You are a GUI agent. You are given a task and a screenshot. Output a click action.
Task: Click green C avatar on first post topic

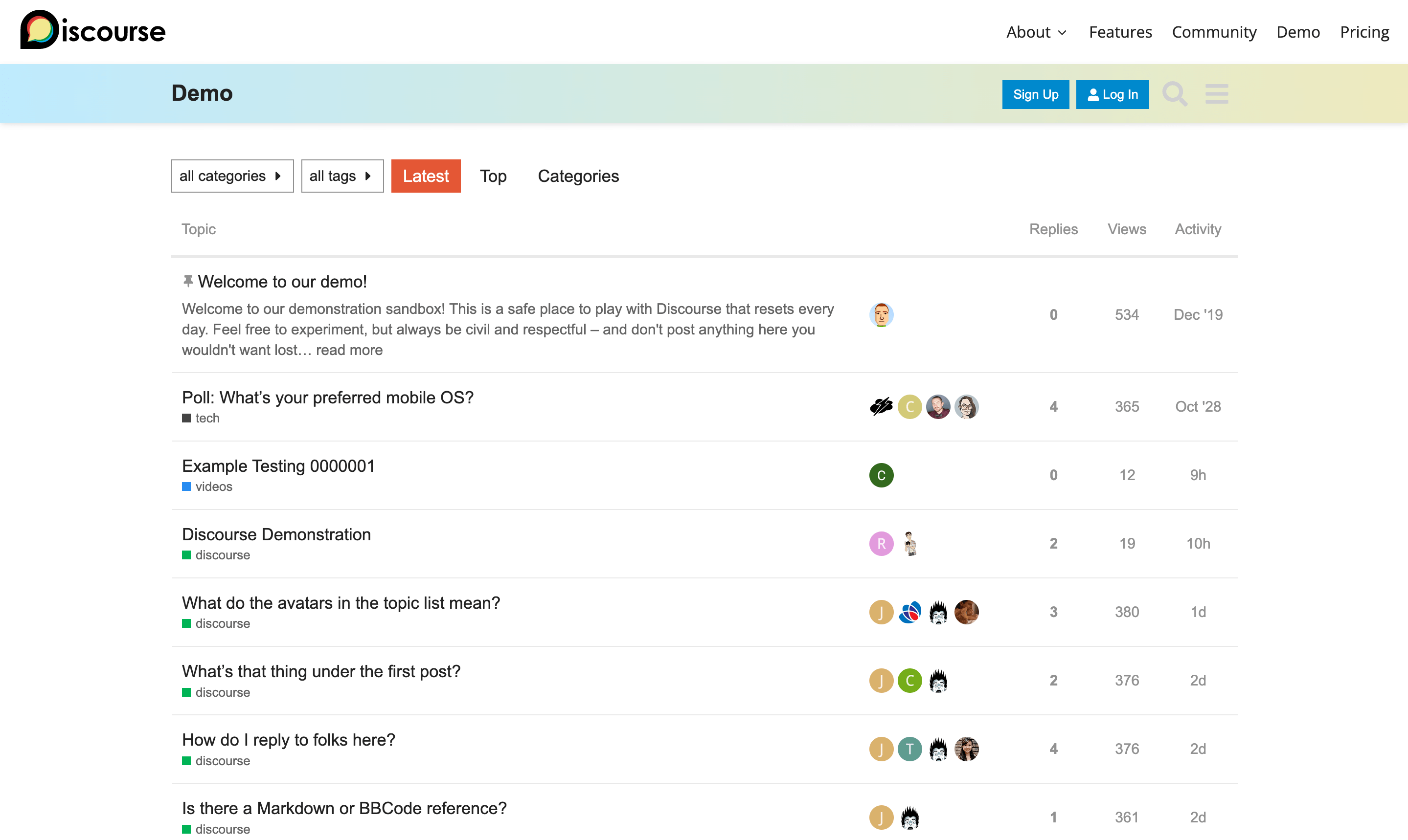(909, 681)
